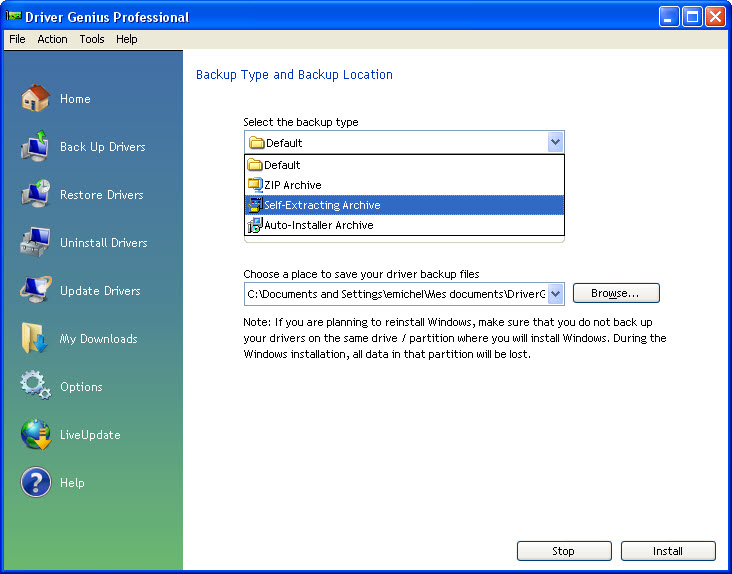Click the LiveUpdate globe icon

click(35, 434)
